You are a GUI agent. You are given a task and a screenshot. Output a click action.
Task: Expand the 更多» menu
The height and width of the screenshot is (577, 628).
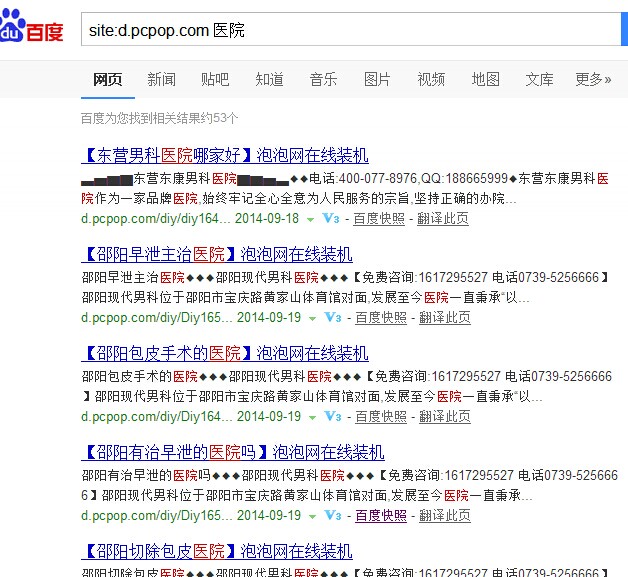(593, 79)
